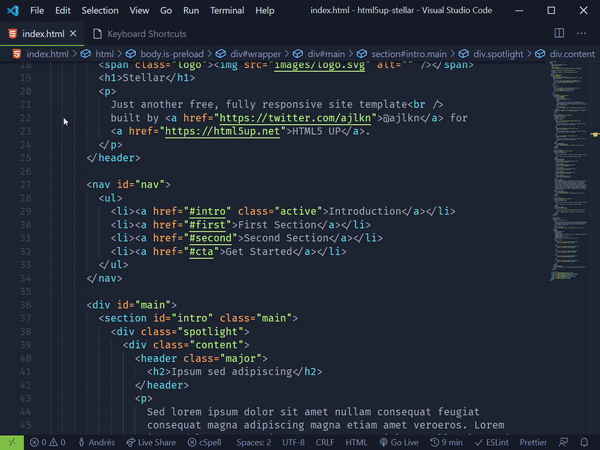Change indentation via Spaces: 2
This screenshot has width=600, height=450.
[254, 442]
